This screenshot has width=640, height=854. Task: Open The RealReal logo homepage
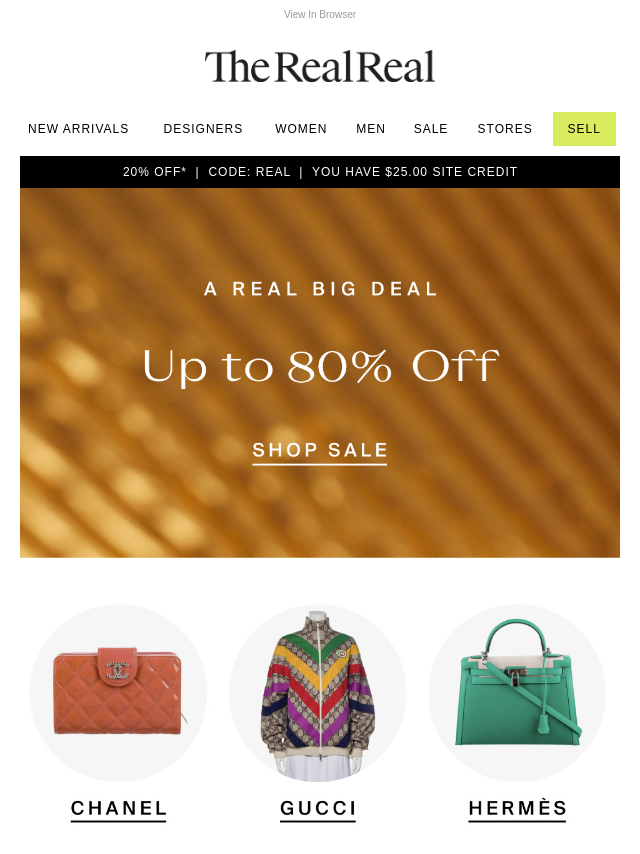(x=320, y=67)
